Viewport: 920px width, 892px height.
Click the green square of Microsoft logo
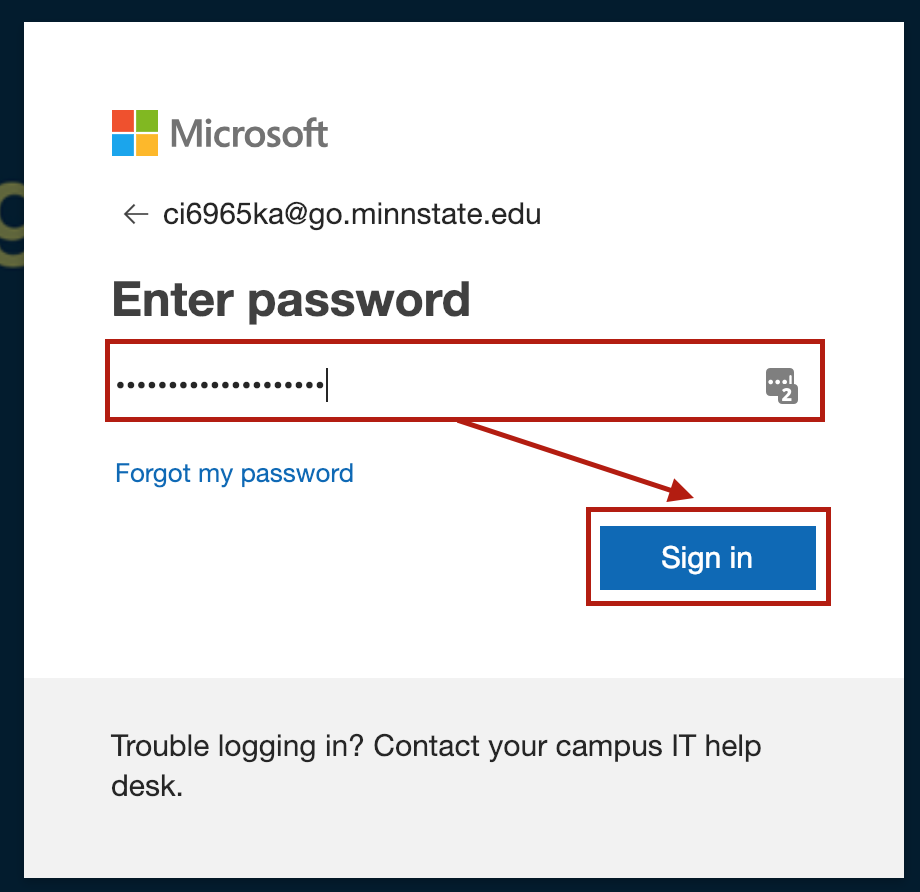coord(147,121)
